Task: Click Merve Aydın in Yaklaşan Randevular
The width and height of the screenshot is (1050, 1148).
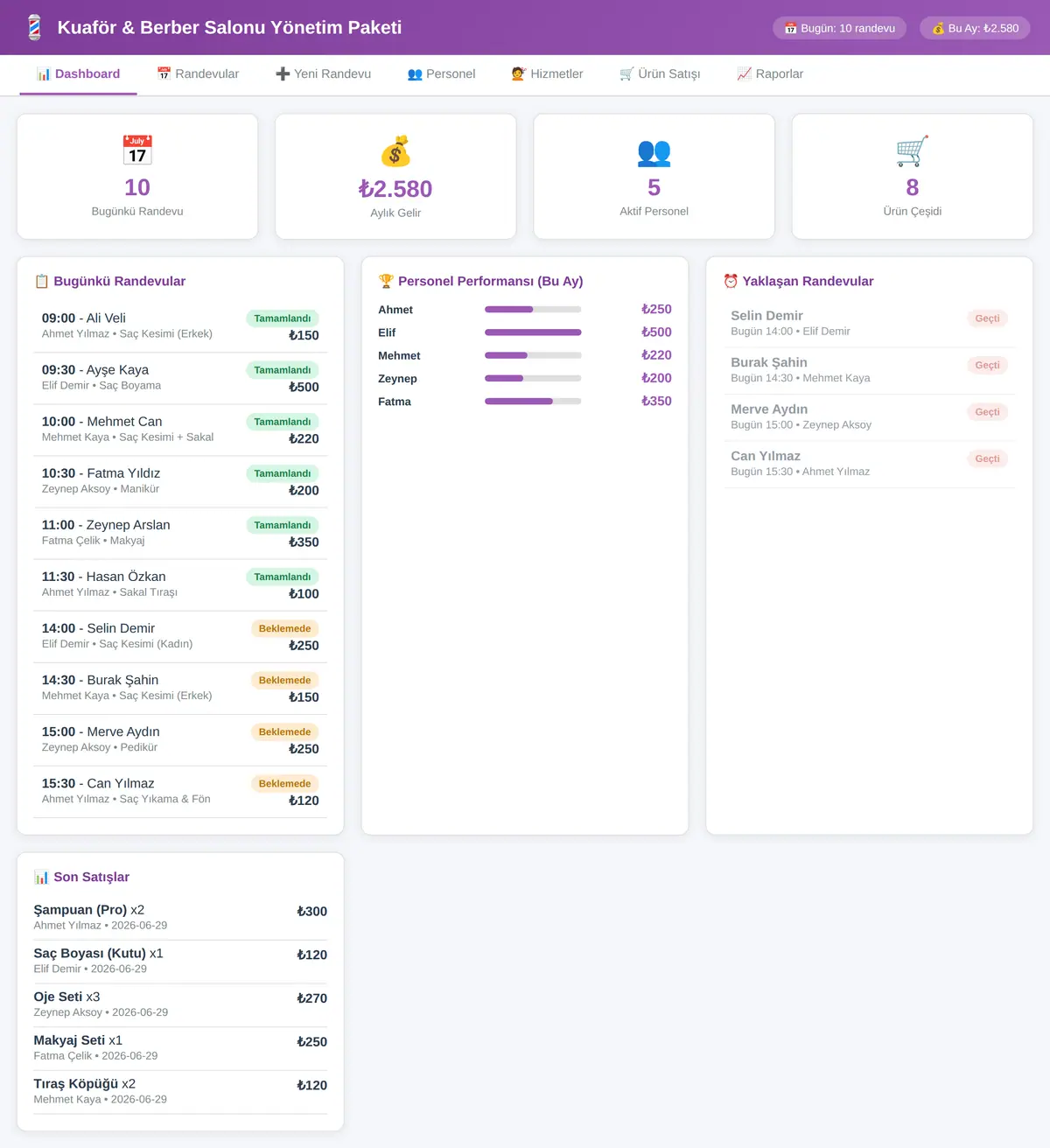Action: click(x=870, y=416)
